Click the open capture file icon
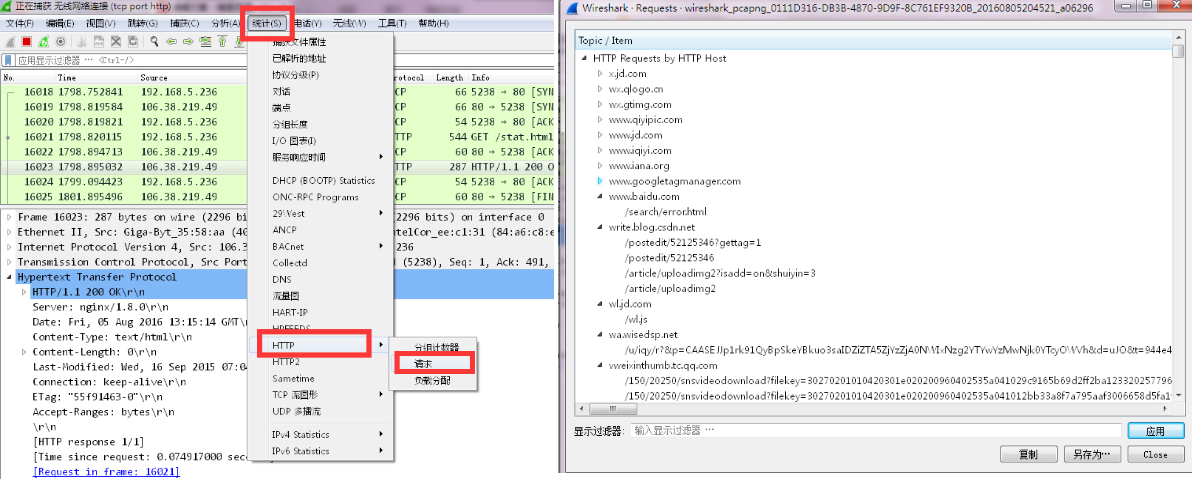 82,41
